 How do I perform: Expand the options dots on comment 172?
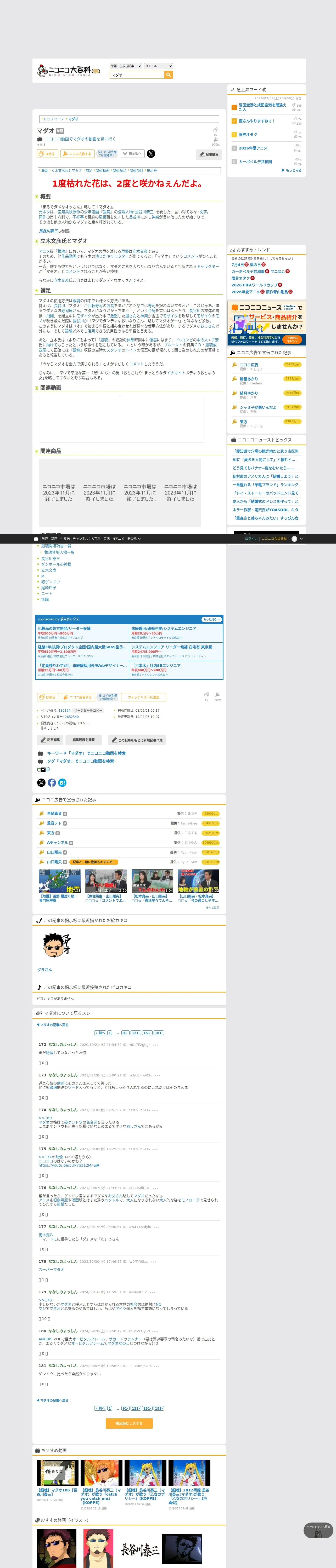tap(155, 1045)
